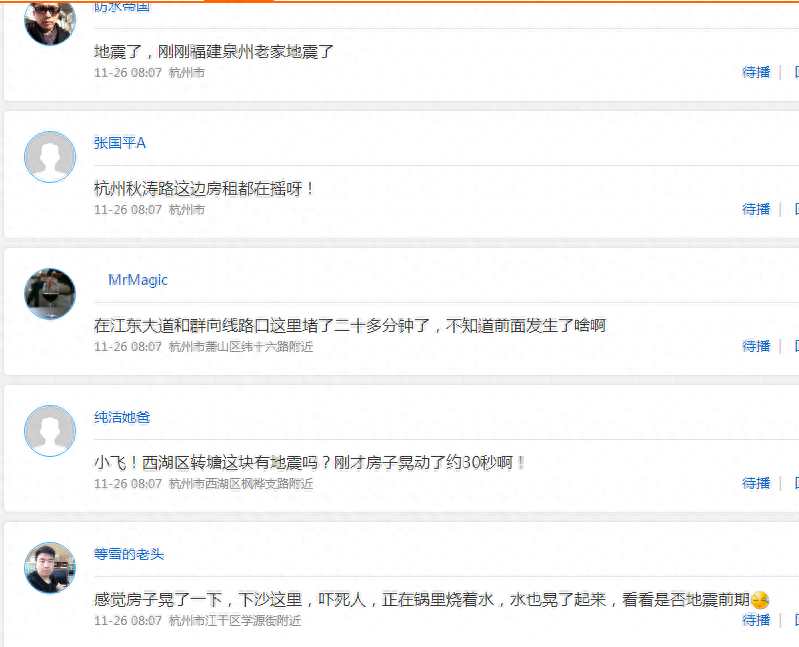799x647 pixels.
Task: Click the location 杭州市江干区学源街附近
Action: tap(235, 621)
